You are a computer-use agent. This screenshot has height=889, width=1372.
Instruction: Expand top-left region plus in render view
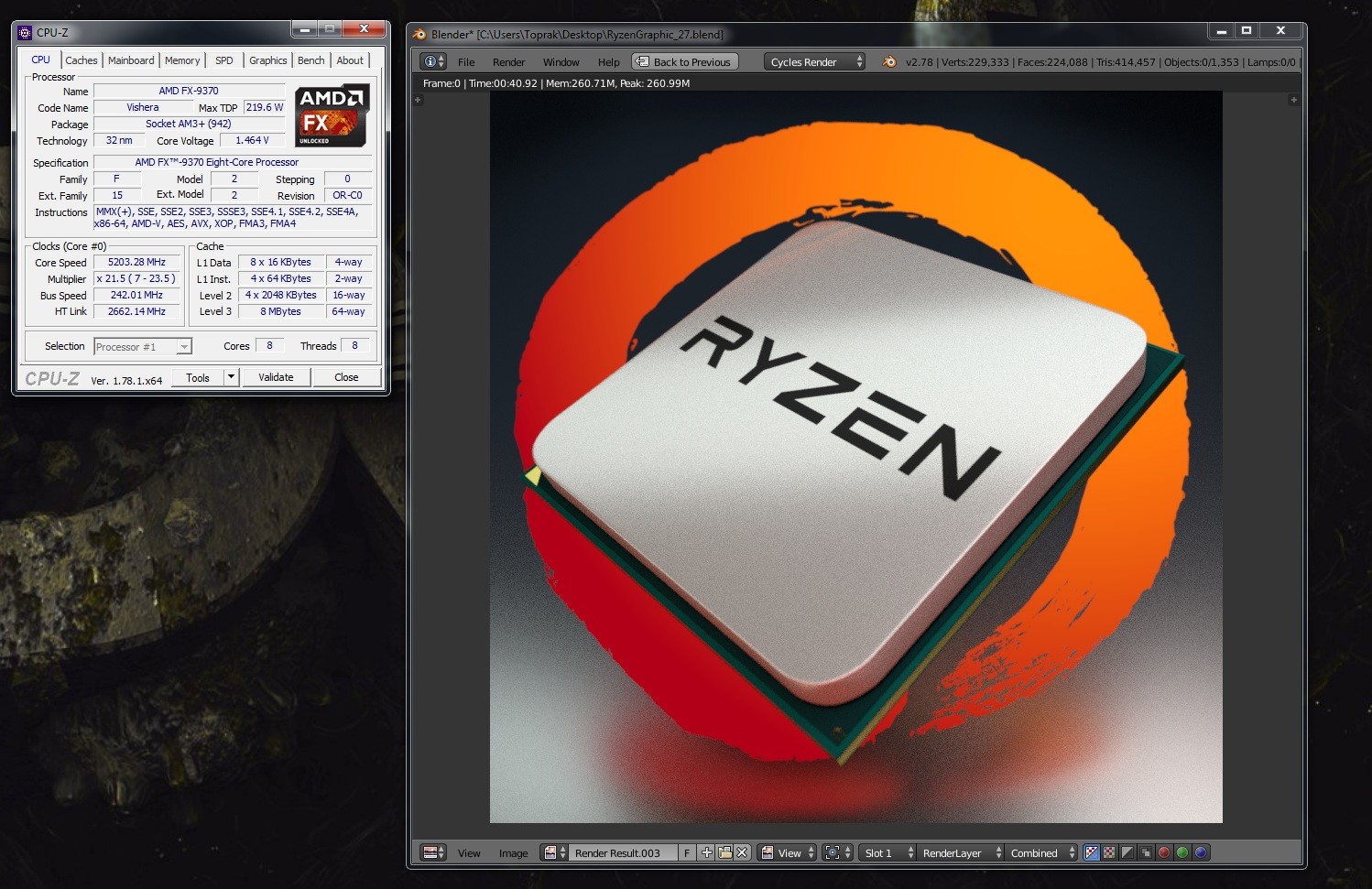tap(418, 100)
